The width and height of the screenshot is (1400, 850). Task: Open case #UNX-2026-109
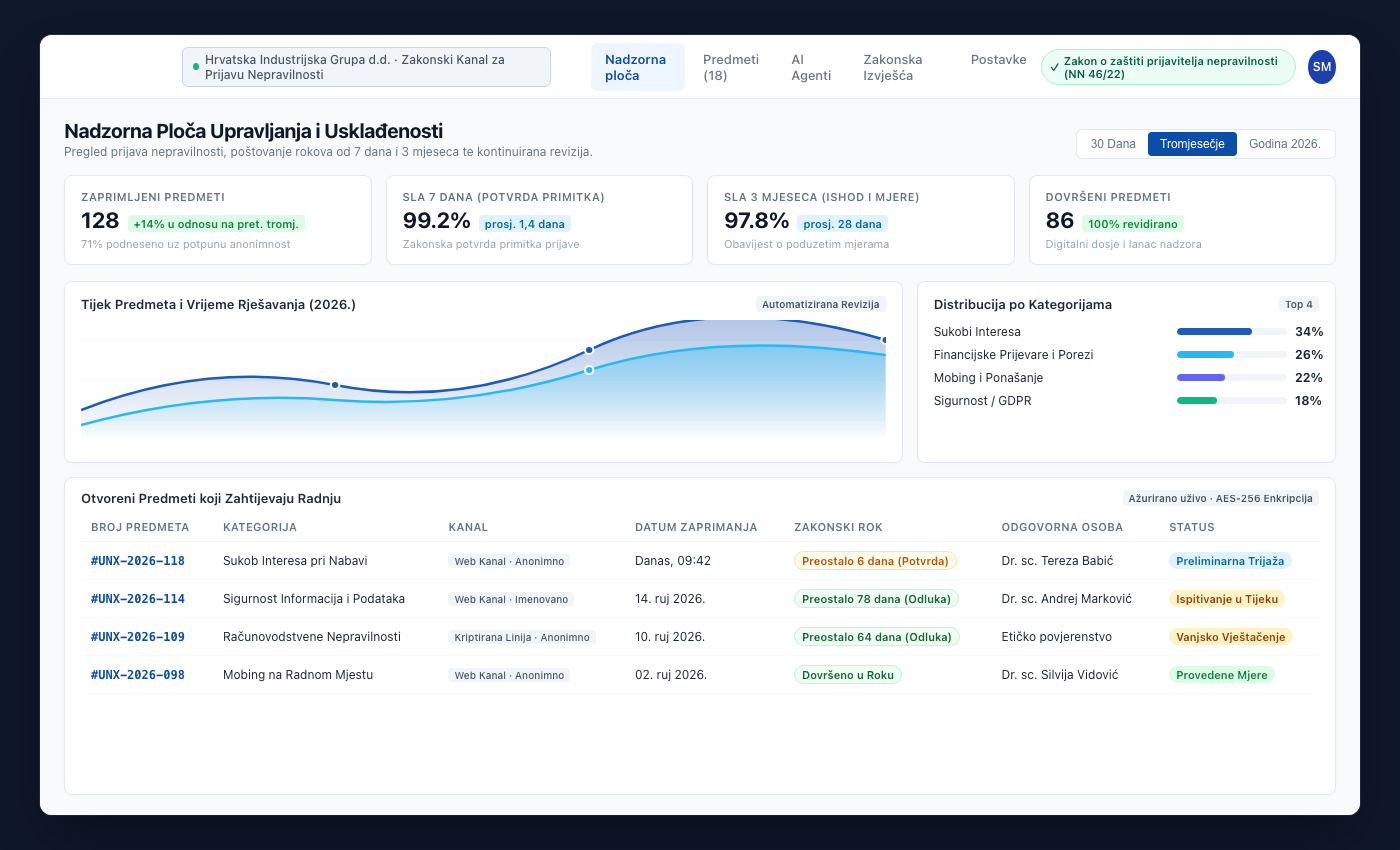coord(138,637)
